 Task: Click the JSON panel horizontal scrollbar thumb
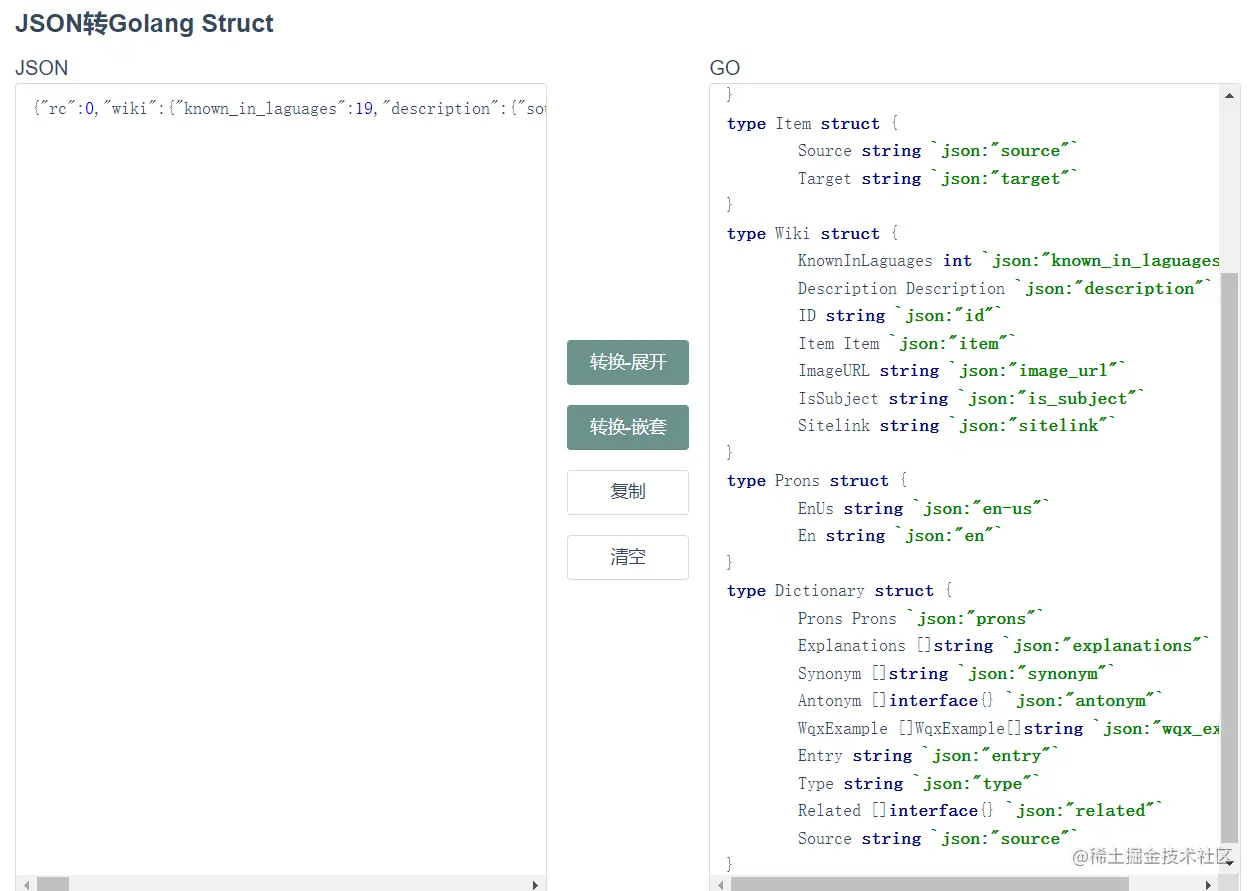click(53, 884)
